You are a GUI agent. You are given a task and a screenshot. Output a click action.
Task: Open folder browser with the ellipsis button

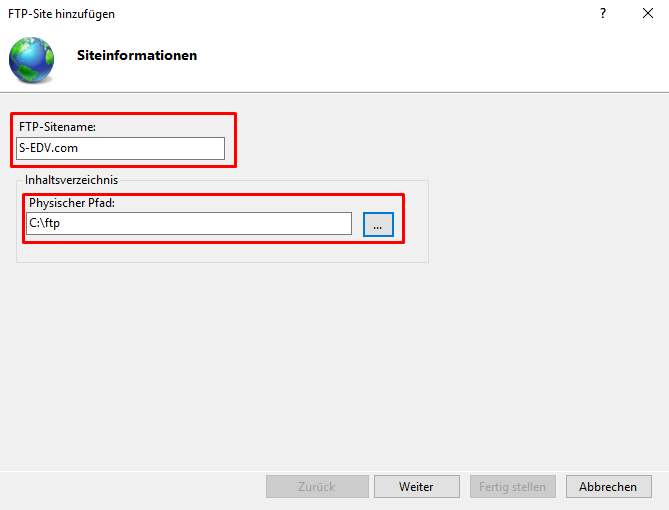click(378, 224)
